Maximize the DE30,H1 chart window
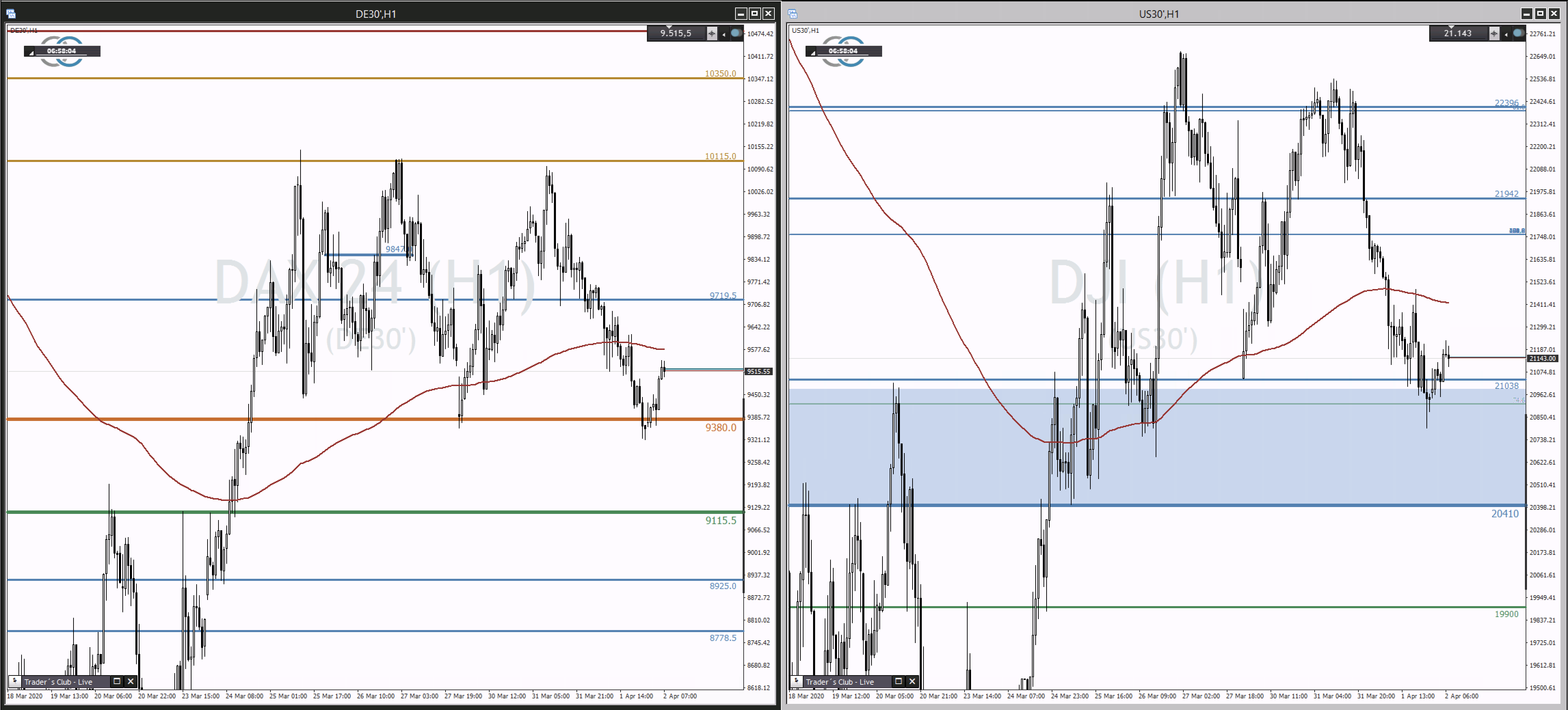1568x710 pixels. click(755, 13)
